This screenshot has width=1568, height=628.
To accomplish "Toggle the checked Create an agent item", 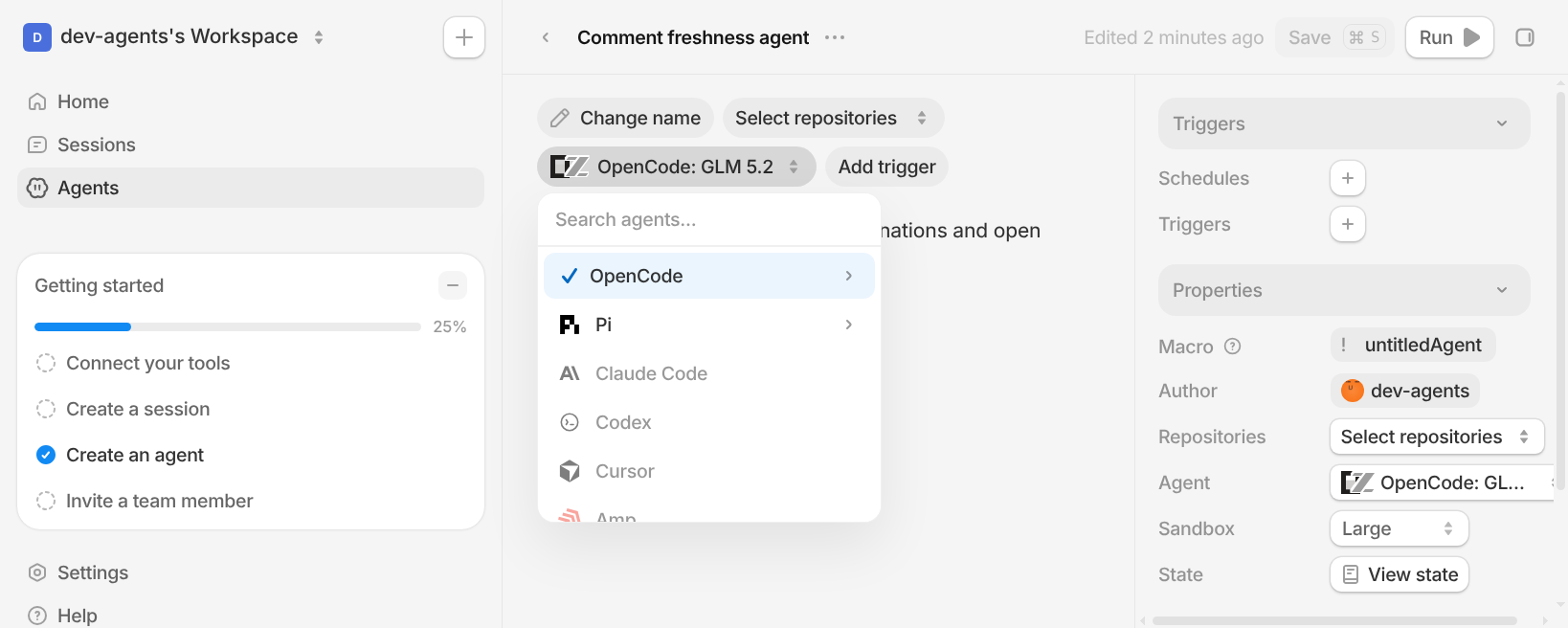I will coord(46,455).
